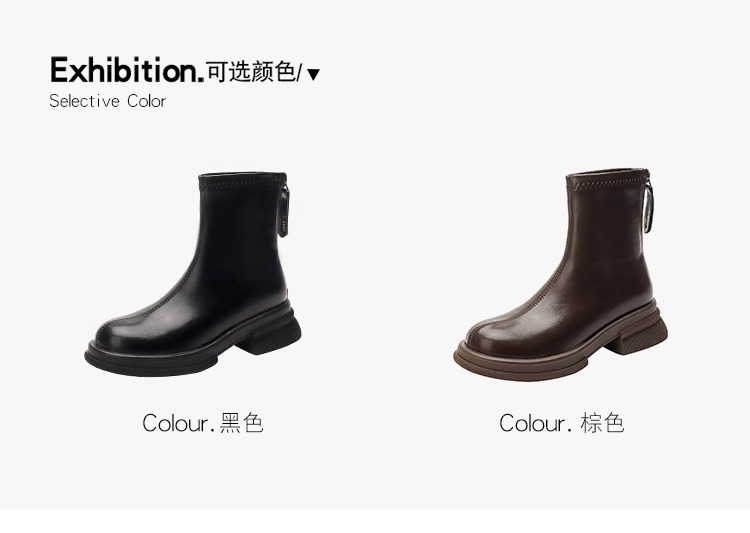Screen dimensions: 750x533
Task: Click the black ankle boot image
Action: point(193,274)
